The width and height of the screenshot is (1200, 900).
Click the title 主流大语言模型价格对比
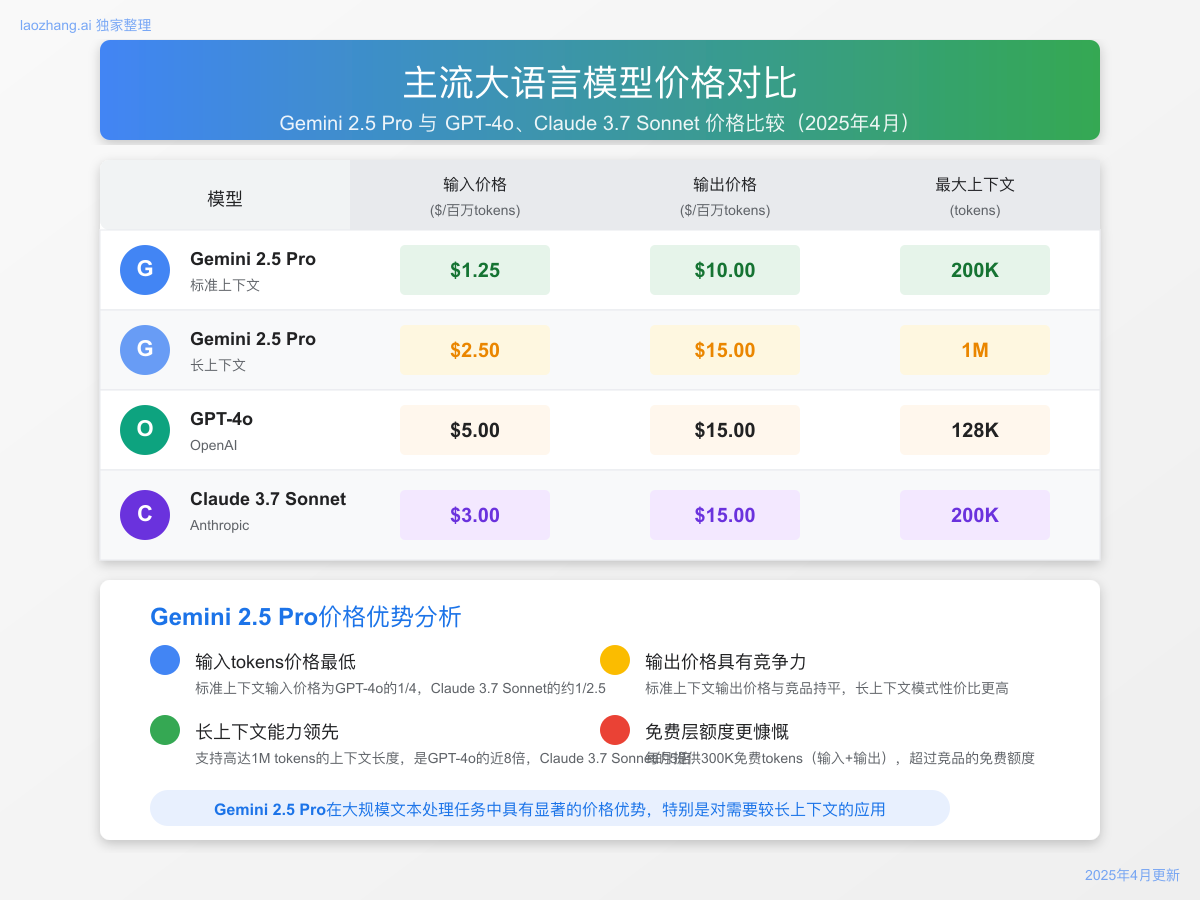[600, 82]
